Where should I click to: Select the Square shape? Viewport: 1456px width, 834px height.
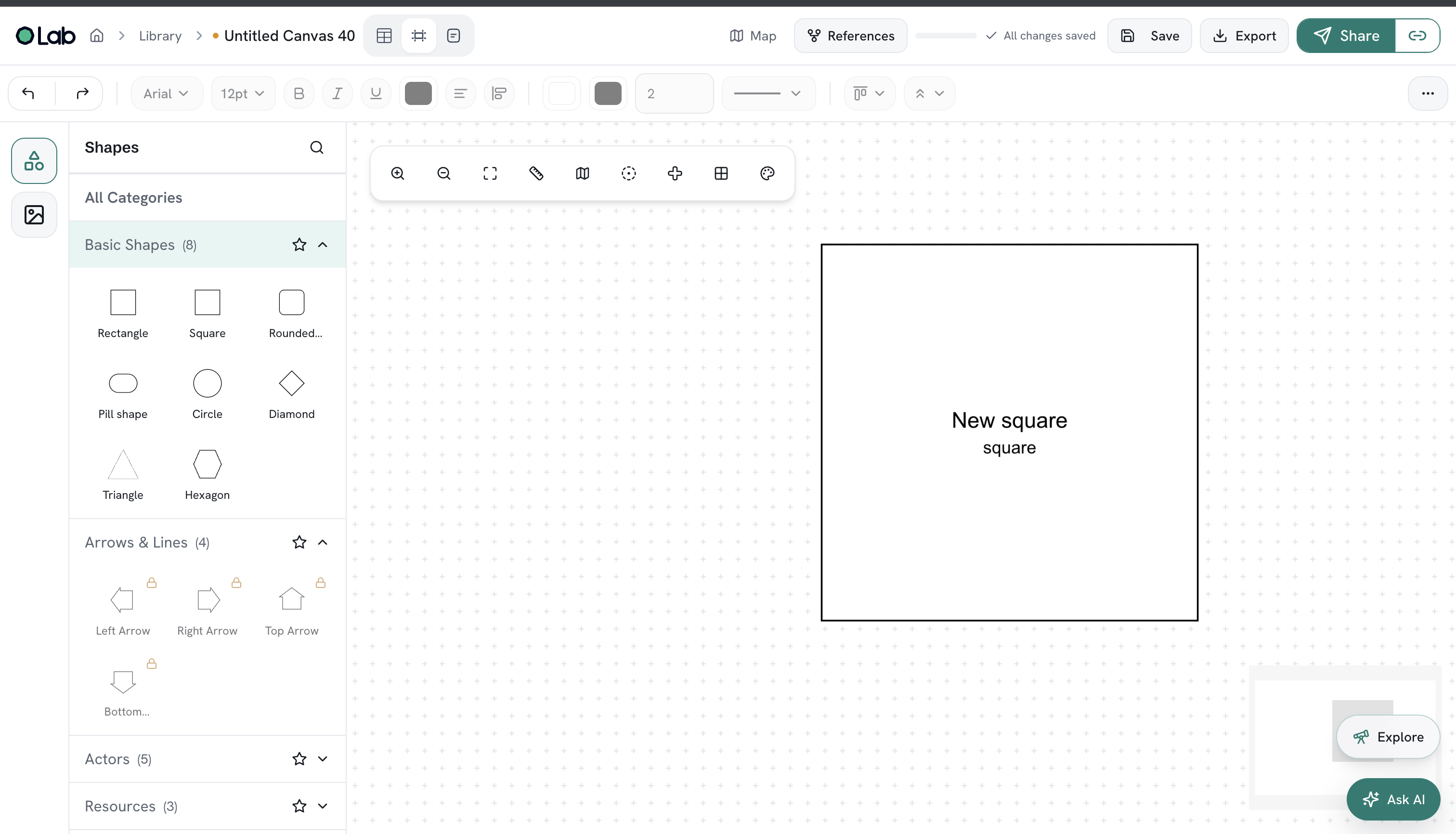coord(208,314)
